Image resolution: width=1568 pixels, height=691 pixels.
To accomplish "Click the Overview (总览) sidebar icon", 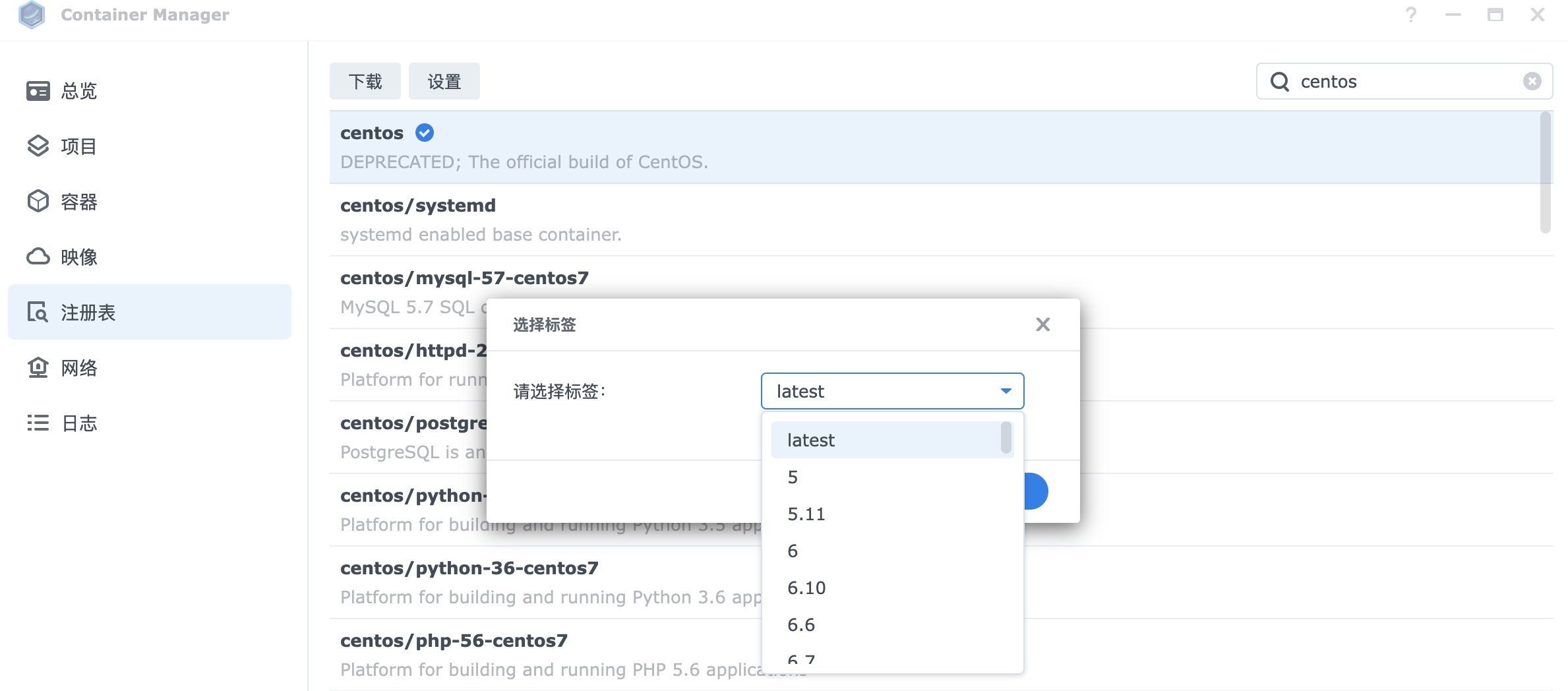I will point(38,91).
